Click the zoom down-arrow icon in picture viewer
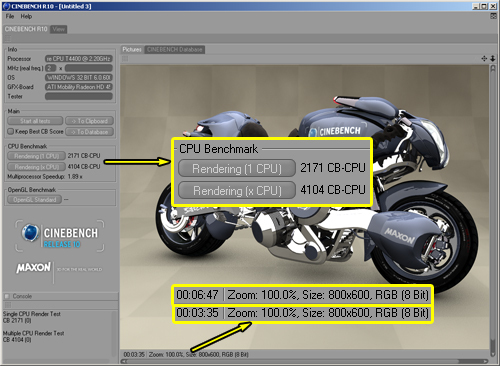The height and width of the screenshot is (366, 500). pyautogui.click(x=493, y=59)
